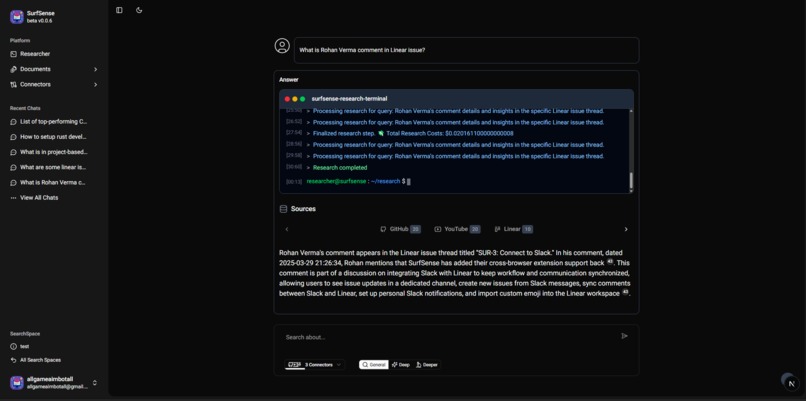Click the ellipsis icon beside View All Chats
Image resolution: width=806 pixels, height=401 pixels.
tap(13, 198)
